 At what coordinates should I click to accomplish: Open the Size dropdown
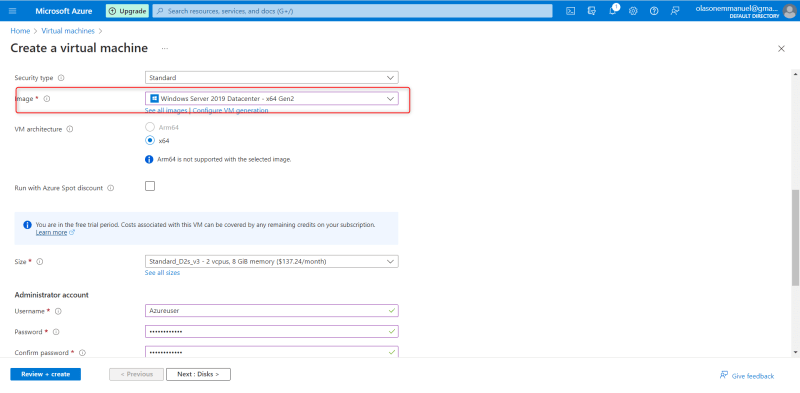click(271, 261)
